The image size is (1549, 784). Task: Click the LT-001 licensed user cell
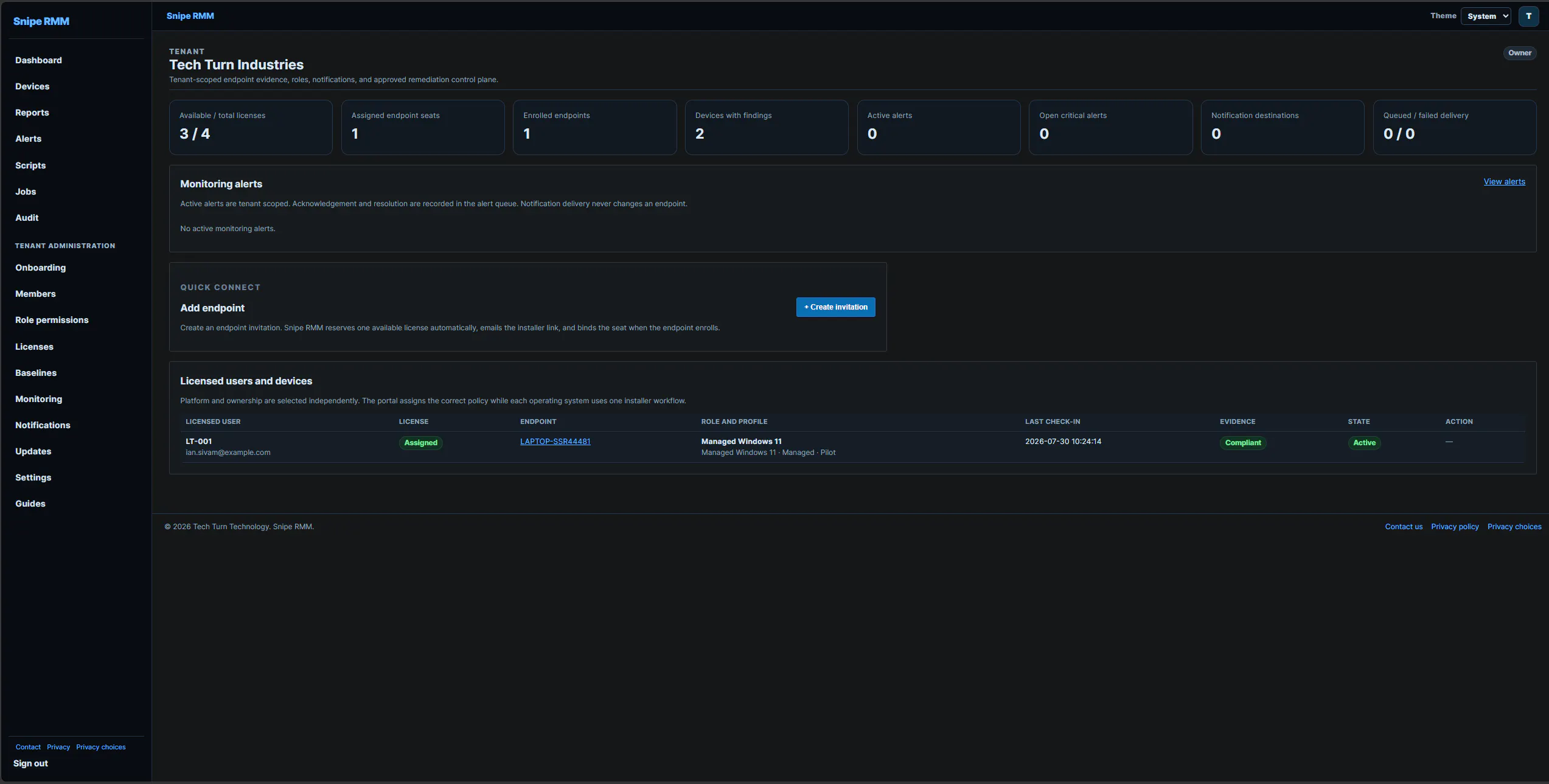[x=199, y=442]
